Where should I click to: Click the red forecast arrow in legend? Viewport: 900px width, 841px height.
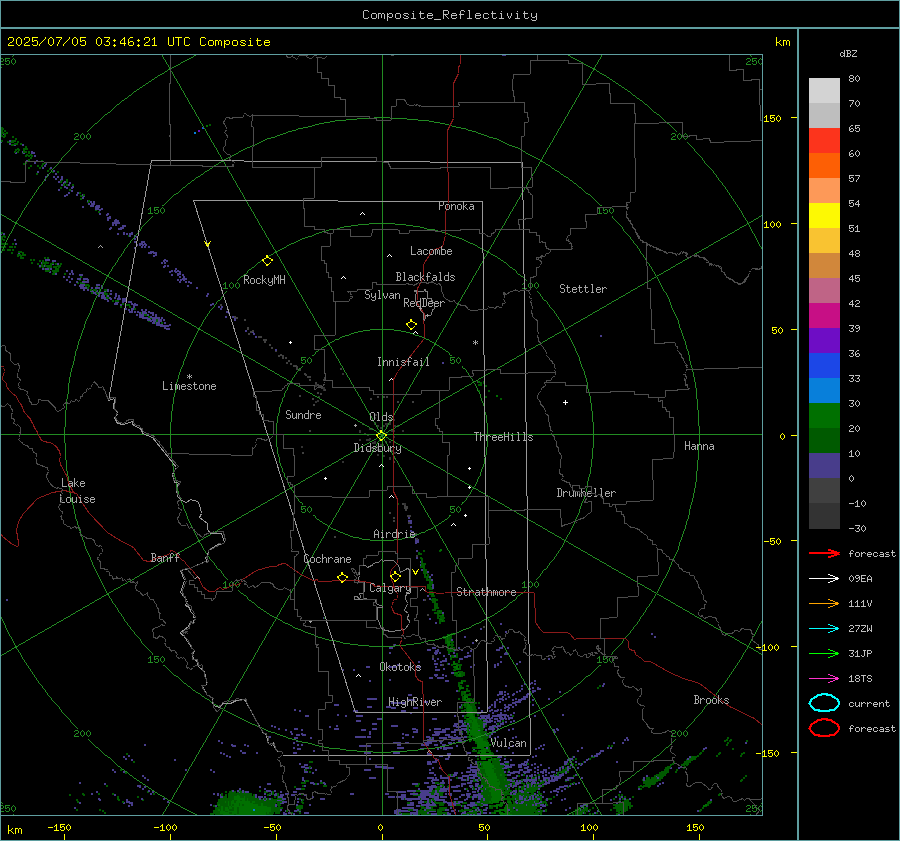[824, 553]
